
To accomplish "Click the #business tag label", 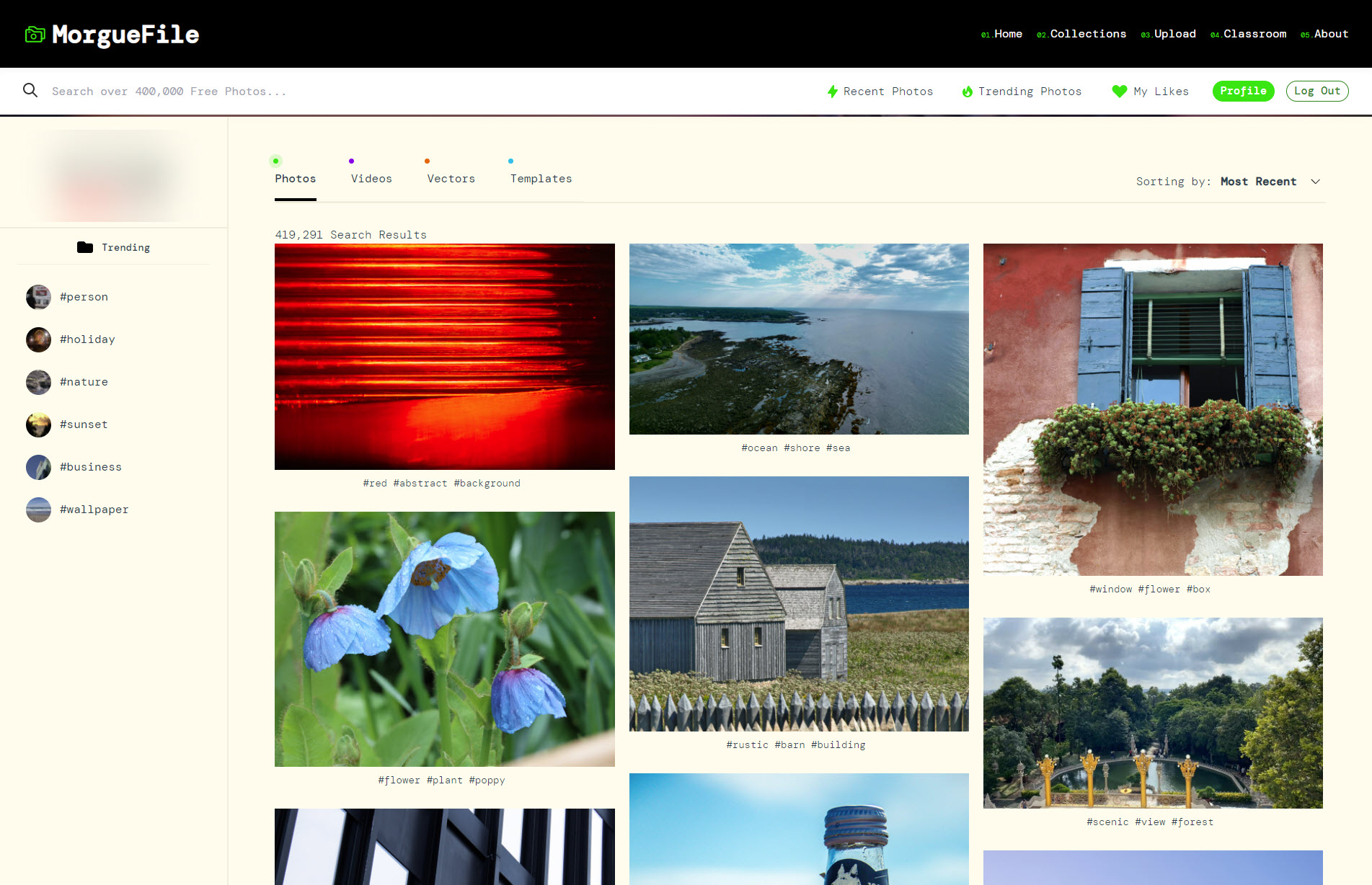I will click(91, 467).
